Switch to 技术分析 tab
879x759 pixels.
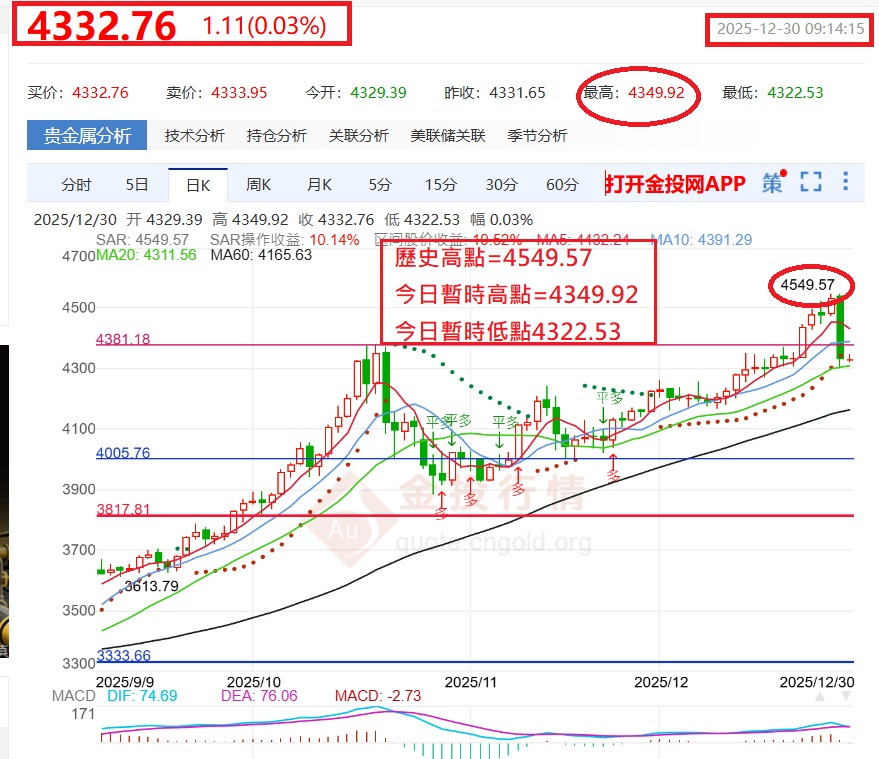[x=194, y=136]
